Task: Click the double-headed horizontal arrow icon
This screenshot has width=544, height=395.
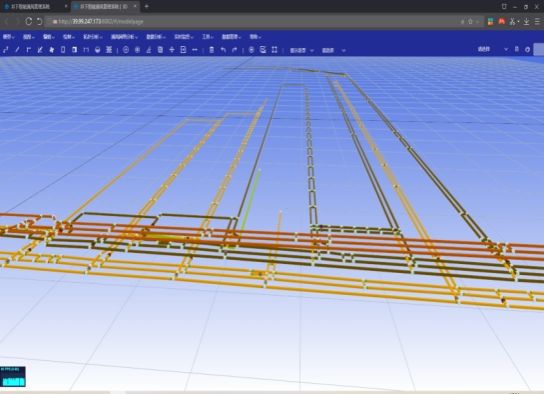Action: pyautogui.click(x=195, y=50)
